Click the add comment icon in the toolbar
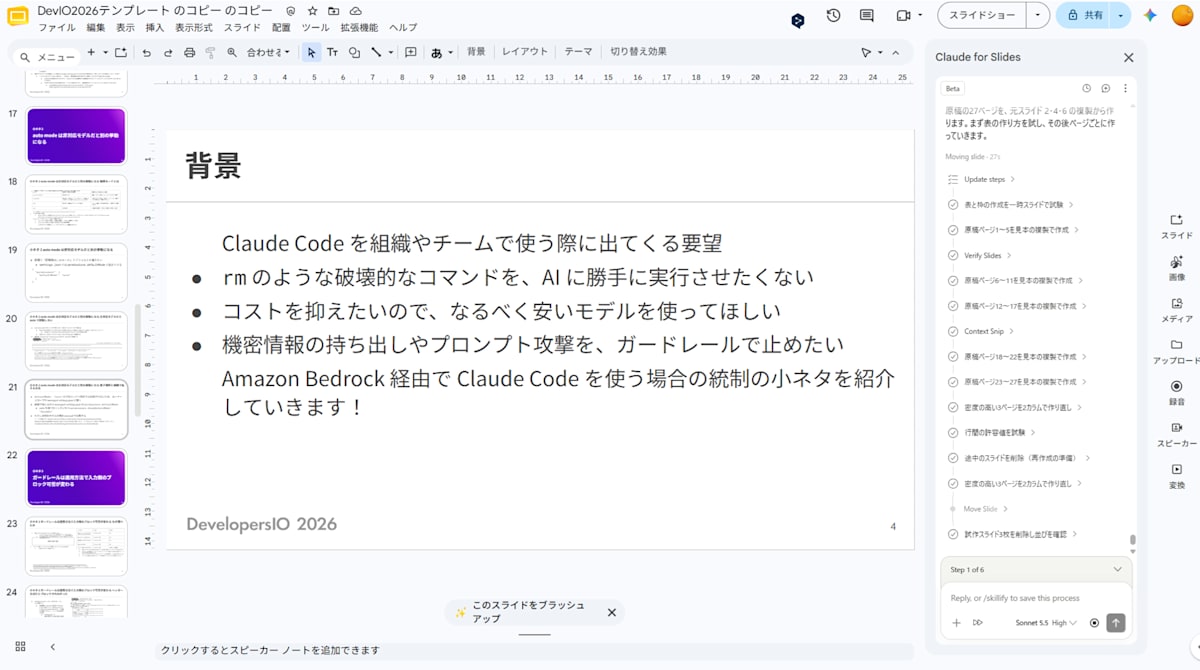This screenshot has width=1200, height=670. pos(411,52)
